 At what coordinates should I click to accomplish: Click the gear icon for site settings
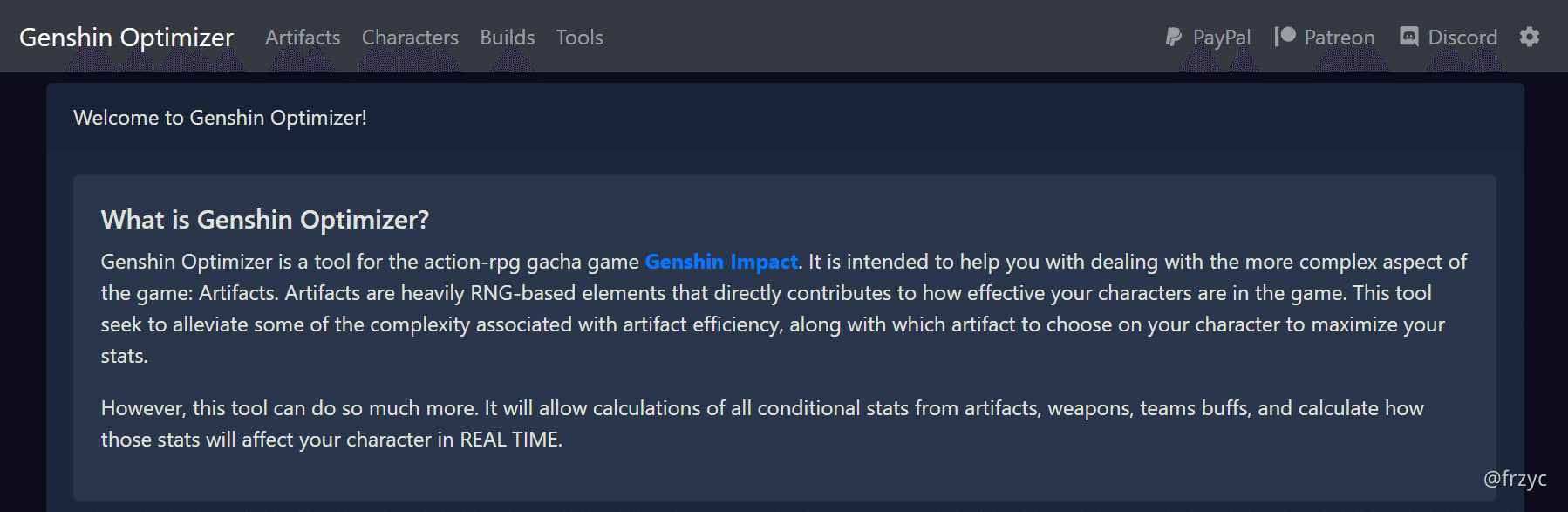click(1529, 37)
